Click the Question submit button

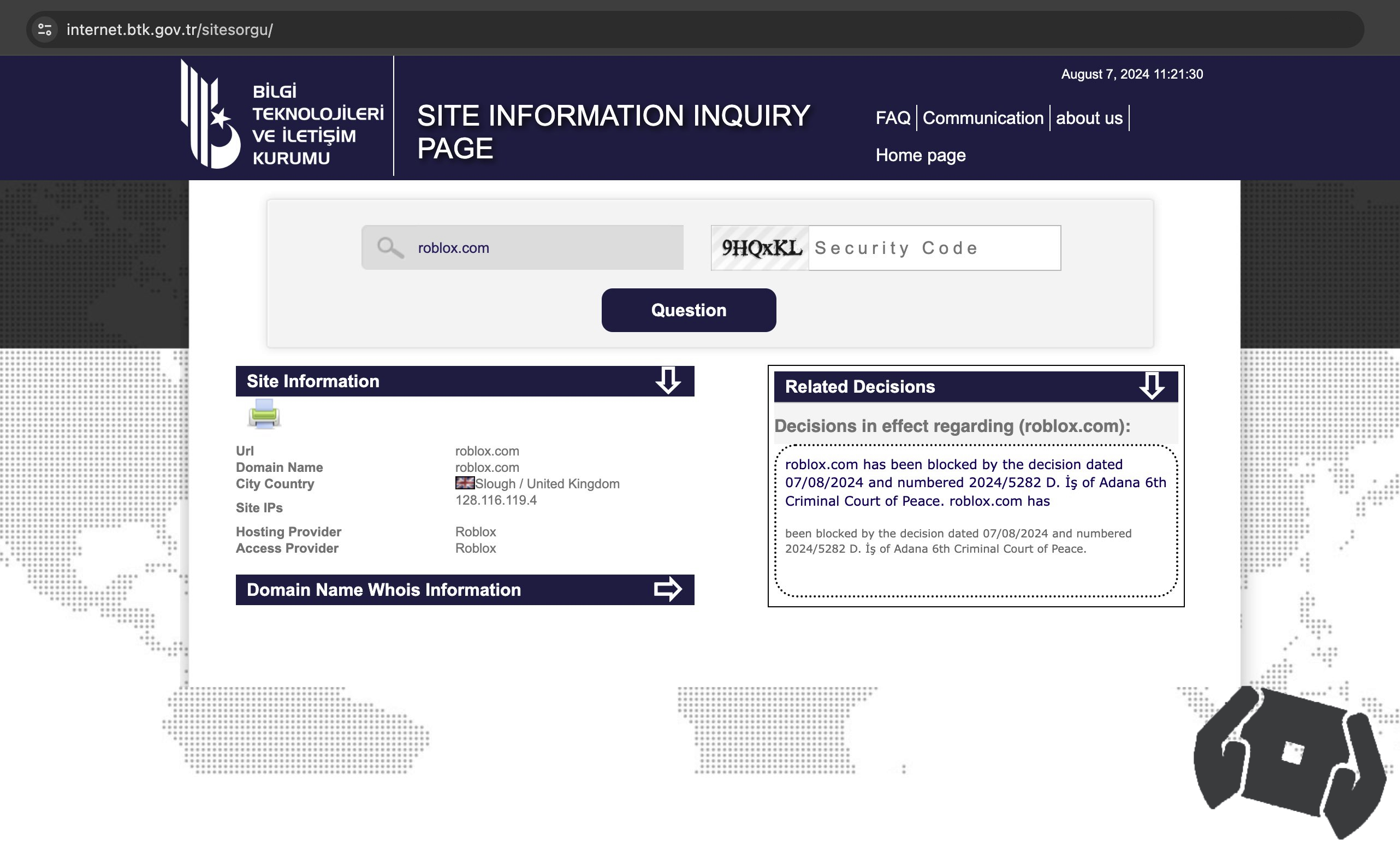pyautogui.click(x=689, y=310)
